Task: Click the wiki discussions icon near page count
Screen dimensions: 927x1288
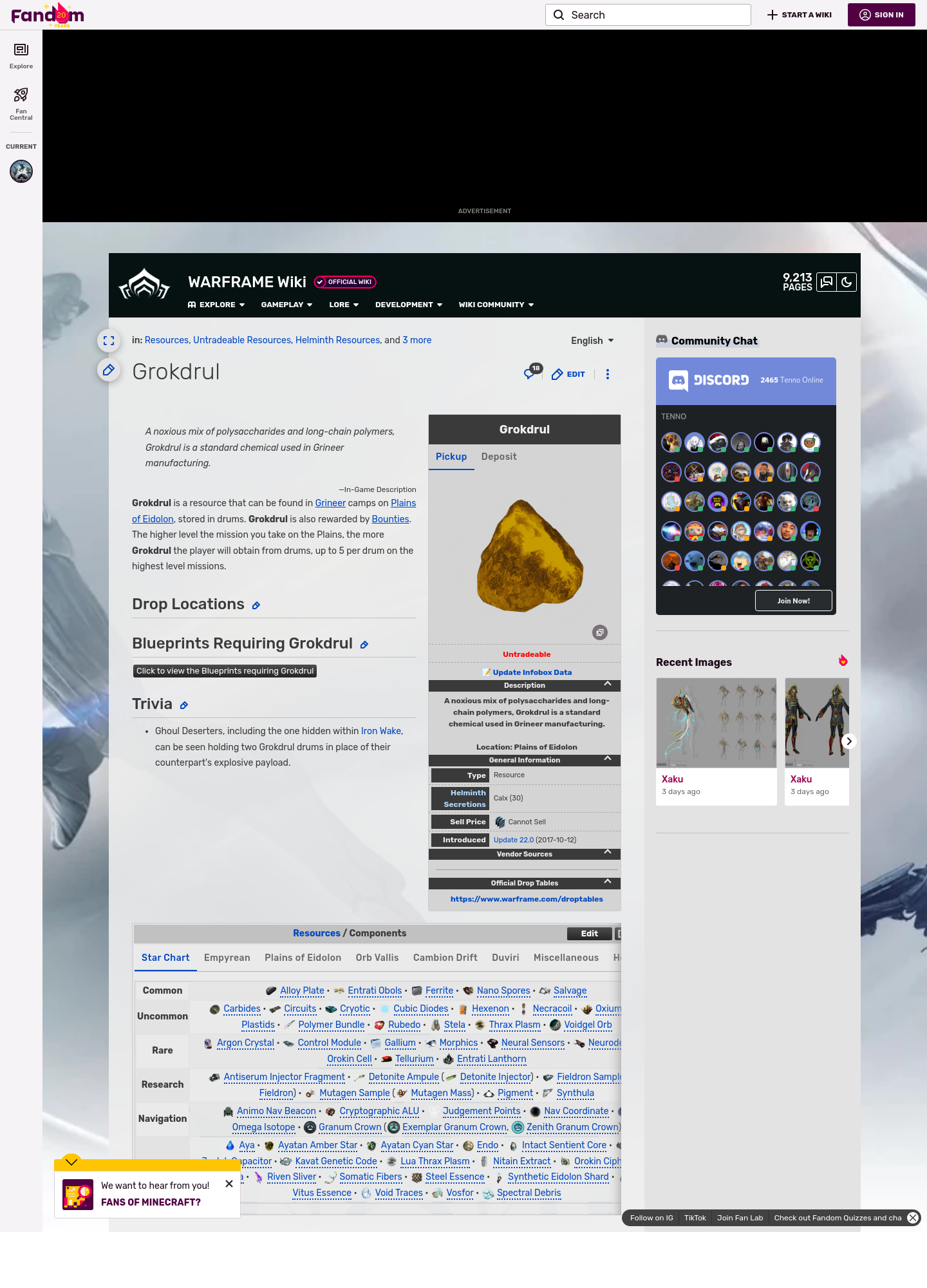Action: coord(826,282)
